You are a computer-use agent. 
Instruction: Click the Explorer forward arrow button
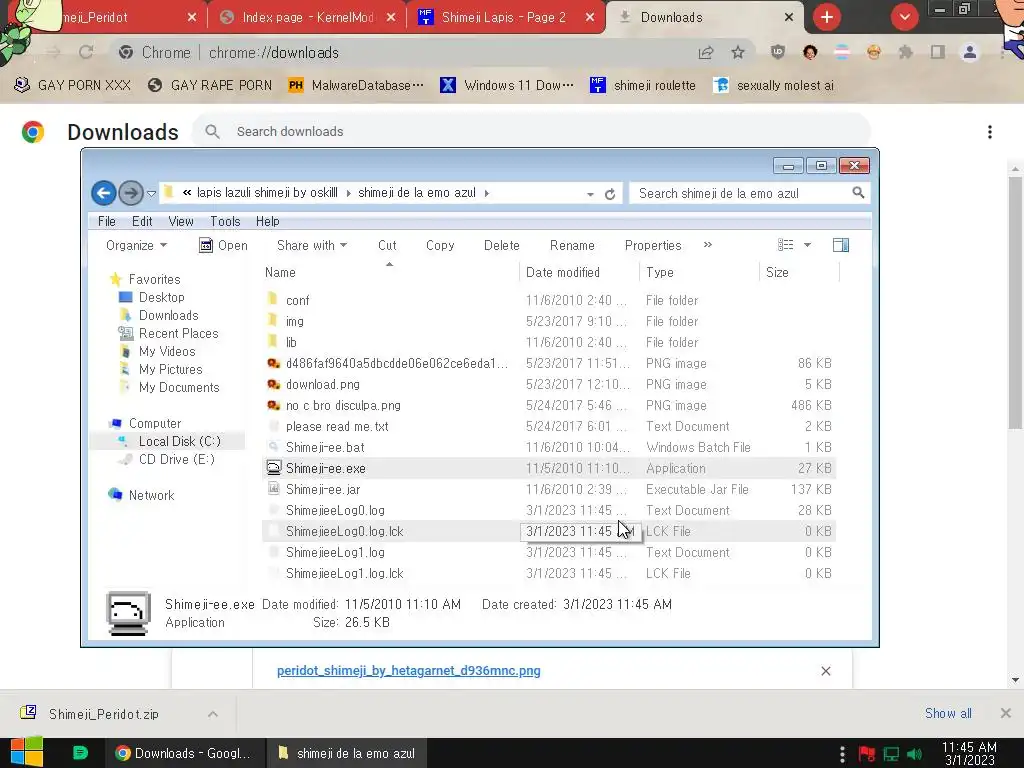pyautogui.click(x=131, y=193)
